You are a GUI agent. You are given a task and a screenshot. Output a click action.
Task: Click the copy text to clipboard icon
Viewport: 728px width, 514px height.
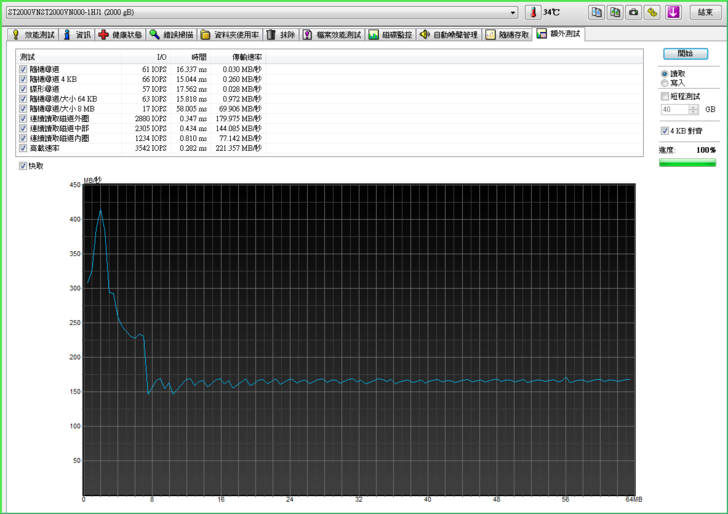(x=596, y=12)
